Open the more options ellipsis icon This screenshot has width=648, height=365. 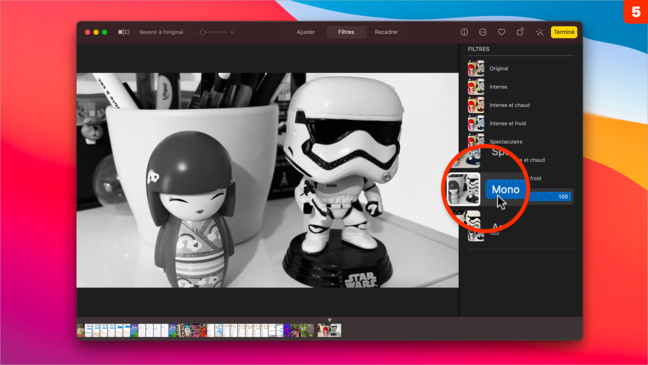tap(483, 32)
